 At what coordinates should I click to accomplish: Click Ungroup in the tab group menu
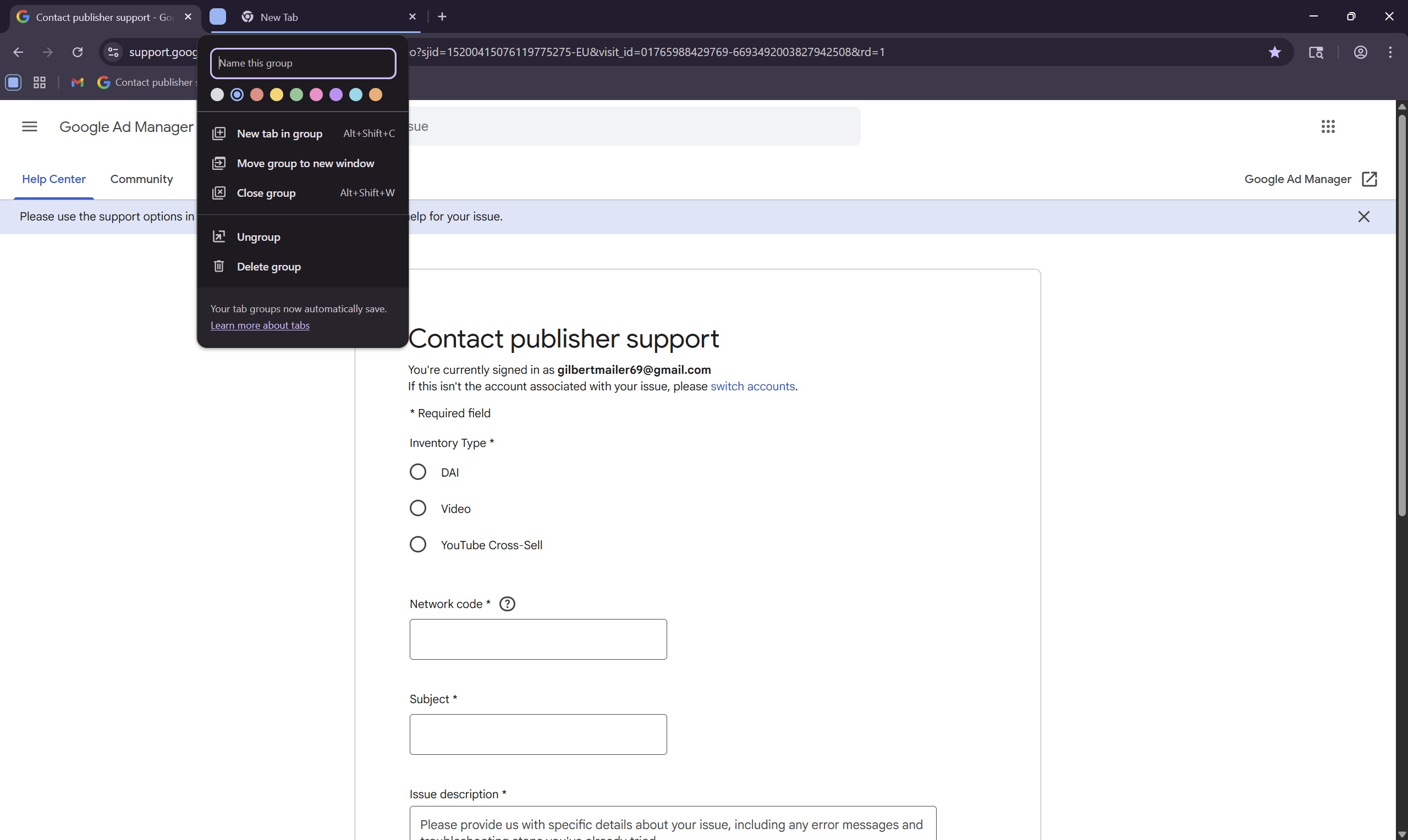pyautogui.click(x=258, y=237)
